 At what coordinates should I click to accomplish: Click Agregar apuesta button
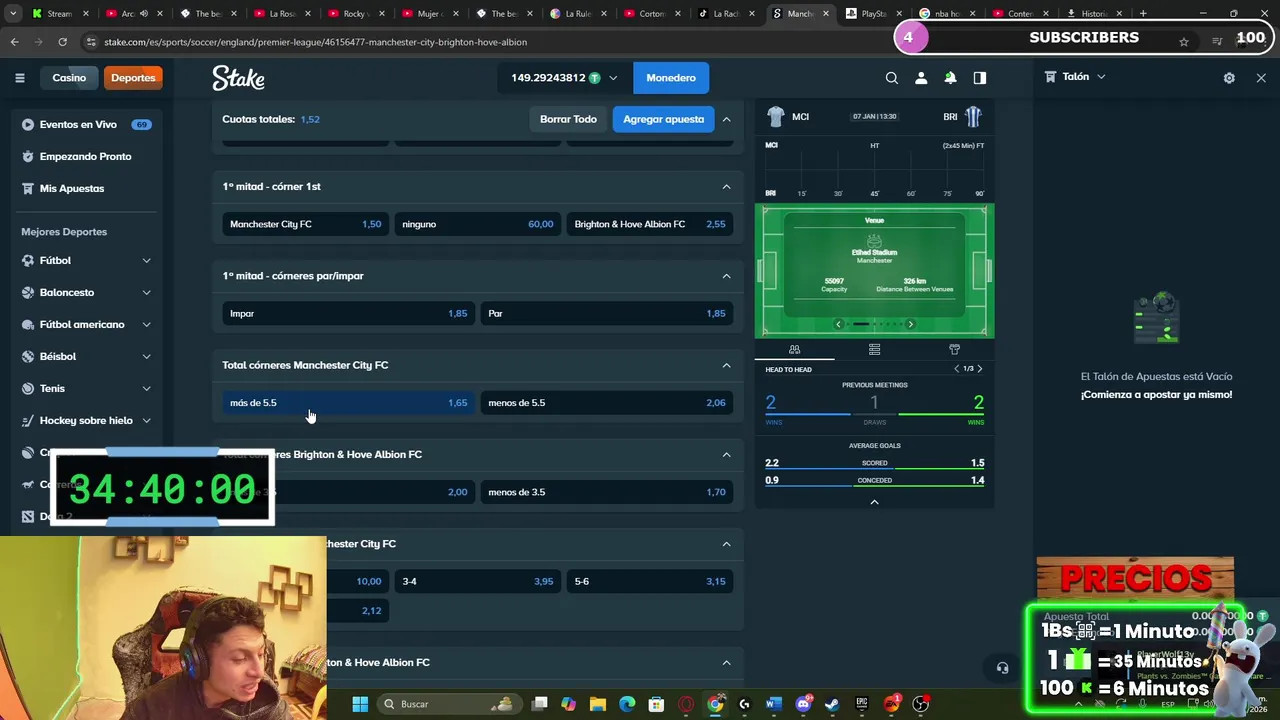[x=664, y=119]
